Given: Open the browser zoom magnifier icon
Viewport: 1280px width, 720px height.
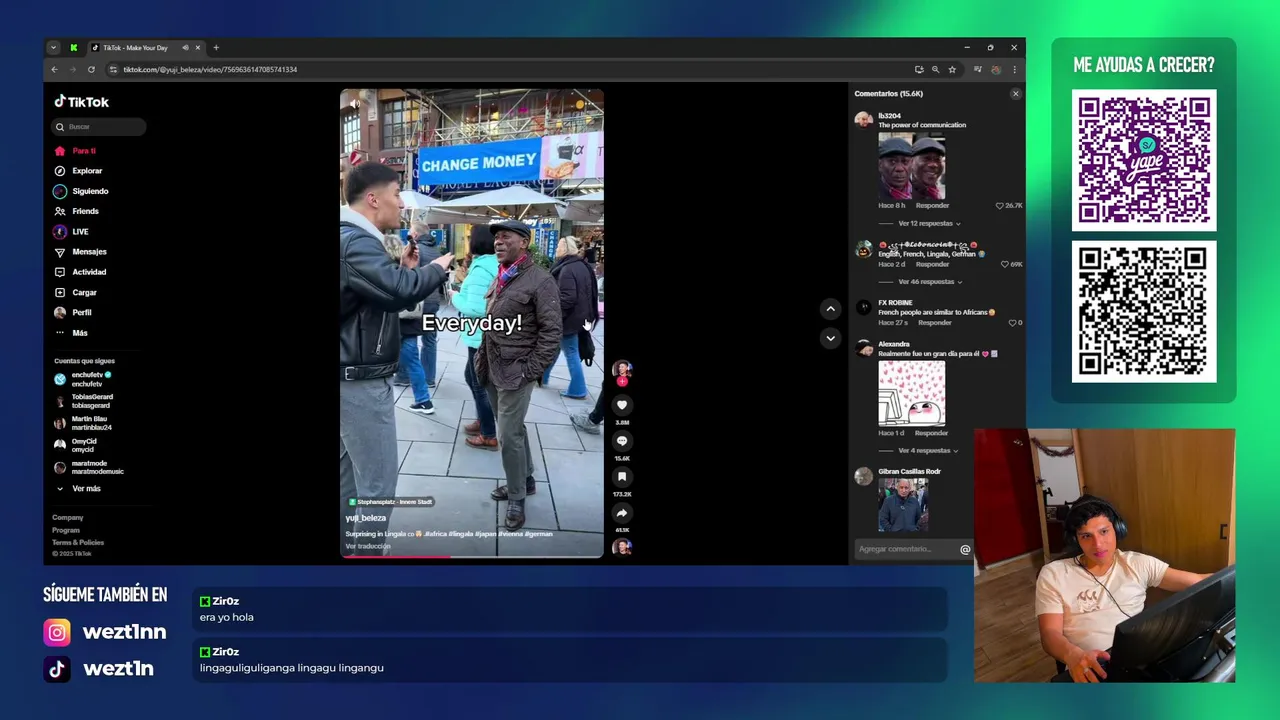Looking at the screenshot, I should (x=935, y=69).
